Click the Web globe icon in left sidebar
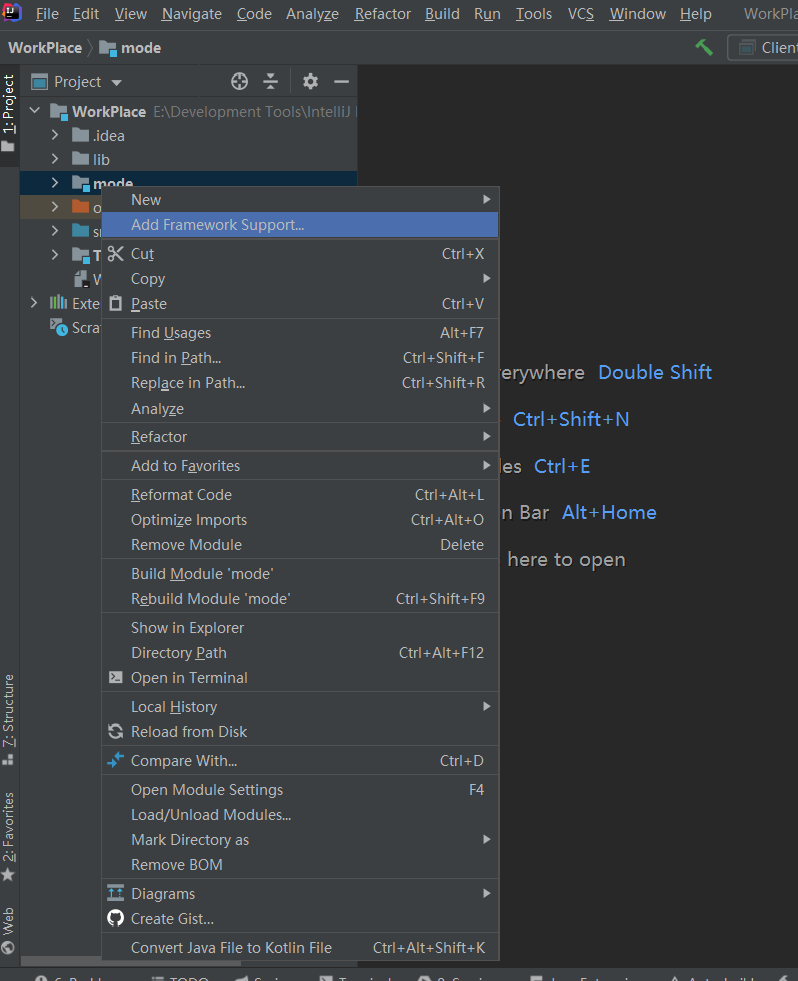 (x=8, y=947)
